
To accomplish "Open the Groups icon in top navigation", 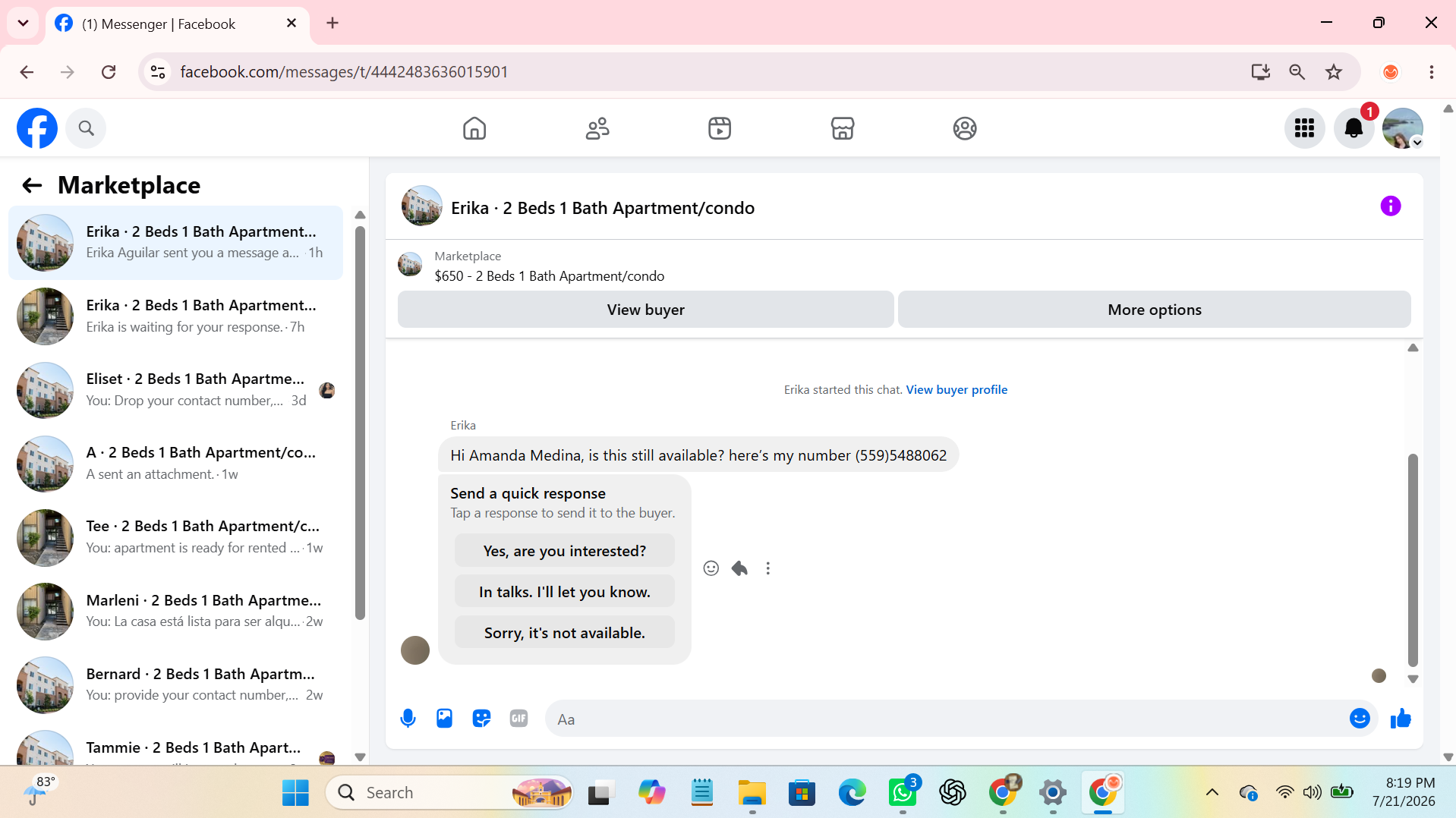I will (965, 128).
